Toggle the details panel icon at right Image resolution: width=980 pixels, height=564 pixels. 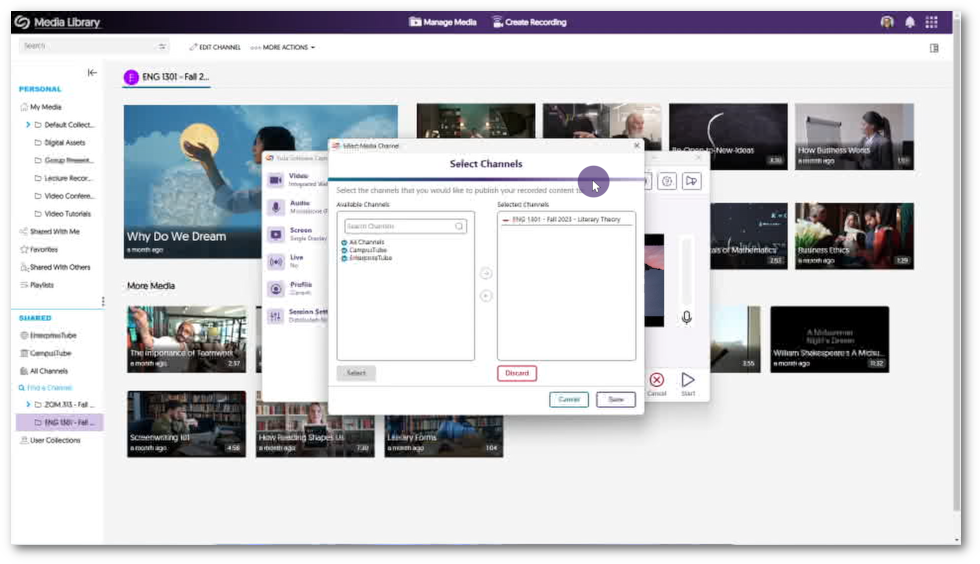point(934,48)
